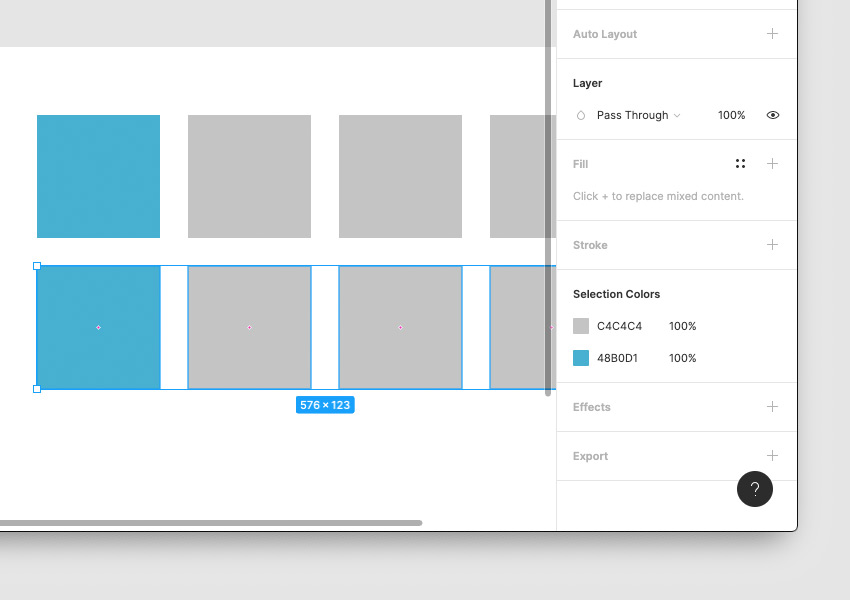850x600 pixels.
Task: Click the blend mode droplet icon
Action: 581,115
